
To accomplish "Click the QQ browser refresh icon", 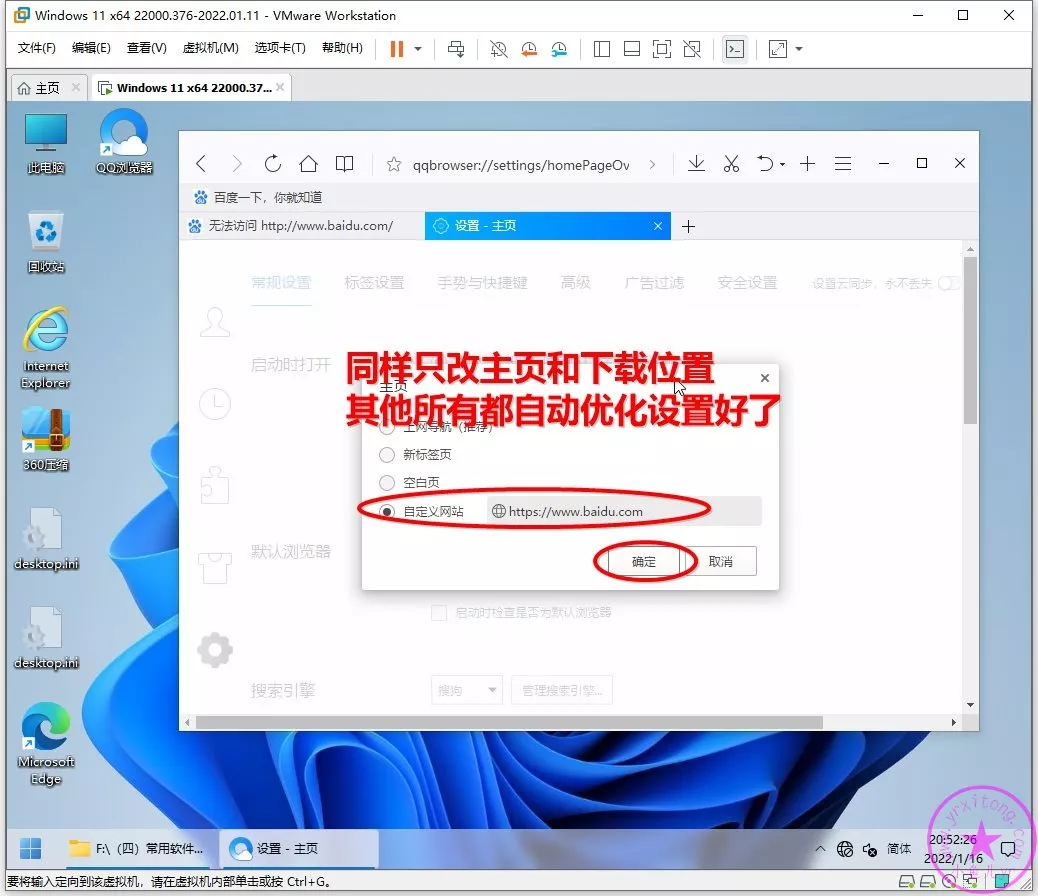I will [x=272, y=164].
